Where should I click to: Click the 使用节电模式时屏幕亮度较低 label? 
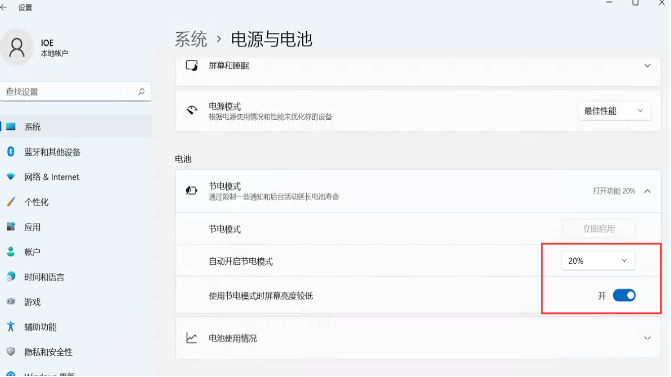(261, 296)
